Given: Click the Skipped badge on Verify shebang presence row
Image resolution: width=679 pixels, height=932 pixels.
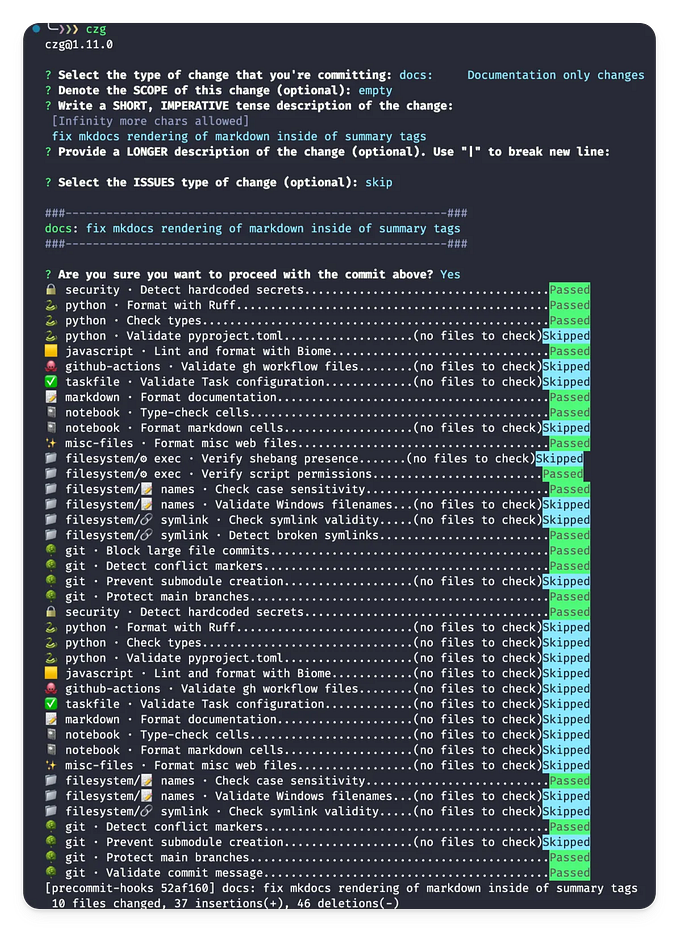Looking at the screenshot, I should (559, 458).
